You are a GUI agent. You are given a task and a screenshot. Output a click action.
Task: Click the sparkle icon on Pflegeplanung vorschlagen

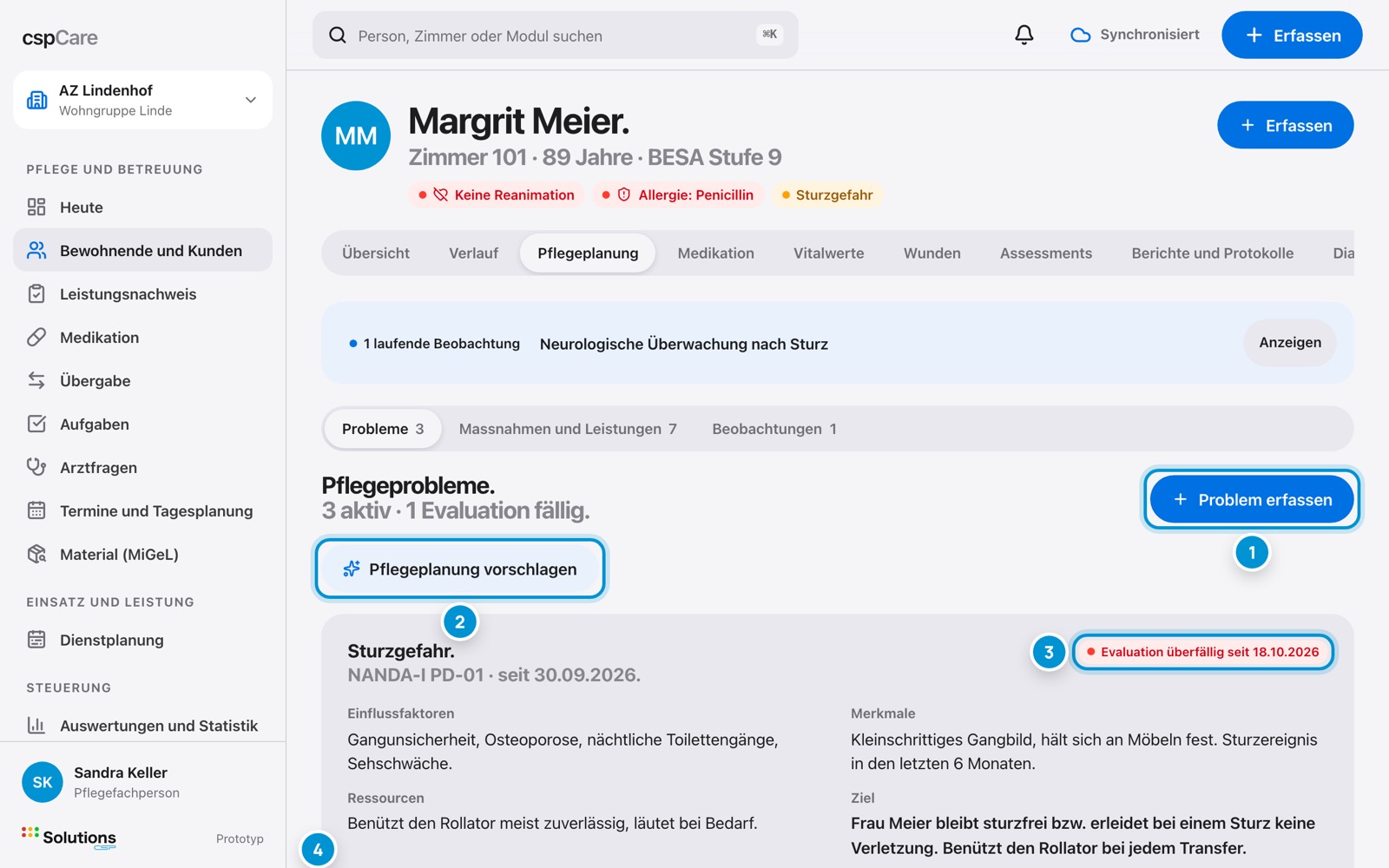click(352, 569)
